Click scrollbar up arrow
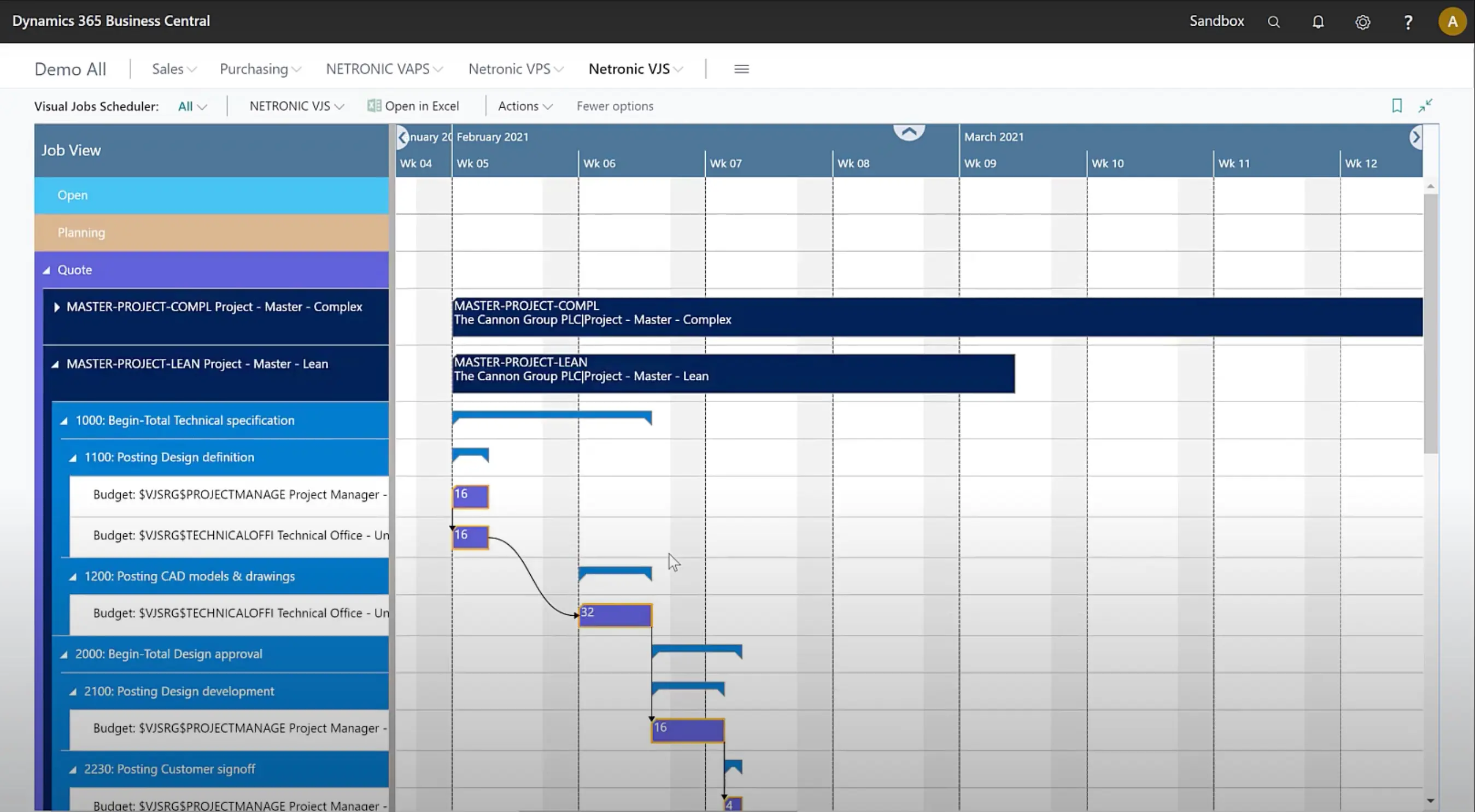This screenshot has height=812, width=1475. pyautogui.click(x=1430, y=186)
